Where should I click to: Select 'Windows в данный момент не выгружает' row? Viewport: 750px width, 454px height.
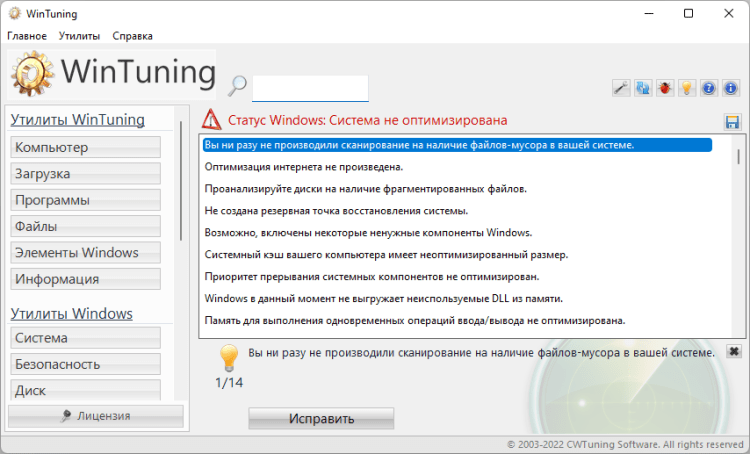coord(457,299)
